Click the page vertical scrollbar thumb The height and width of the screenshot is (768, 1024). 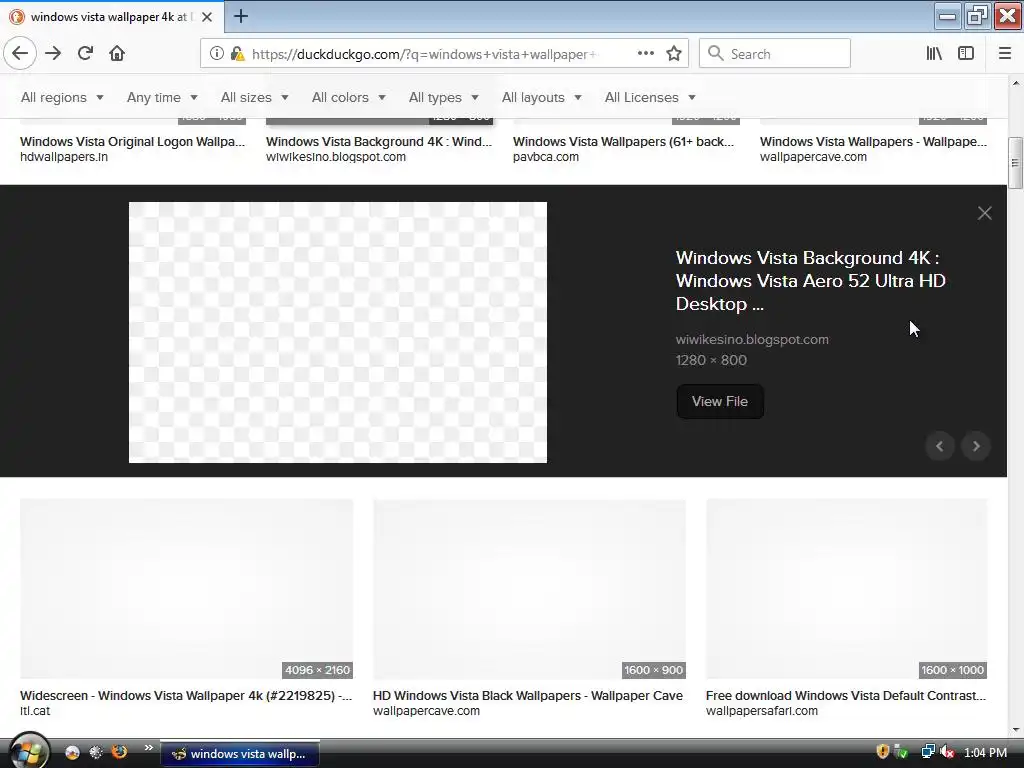tap(1015, 161)
